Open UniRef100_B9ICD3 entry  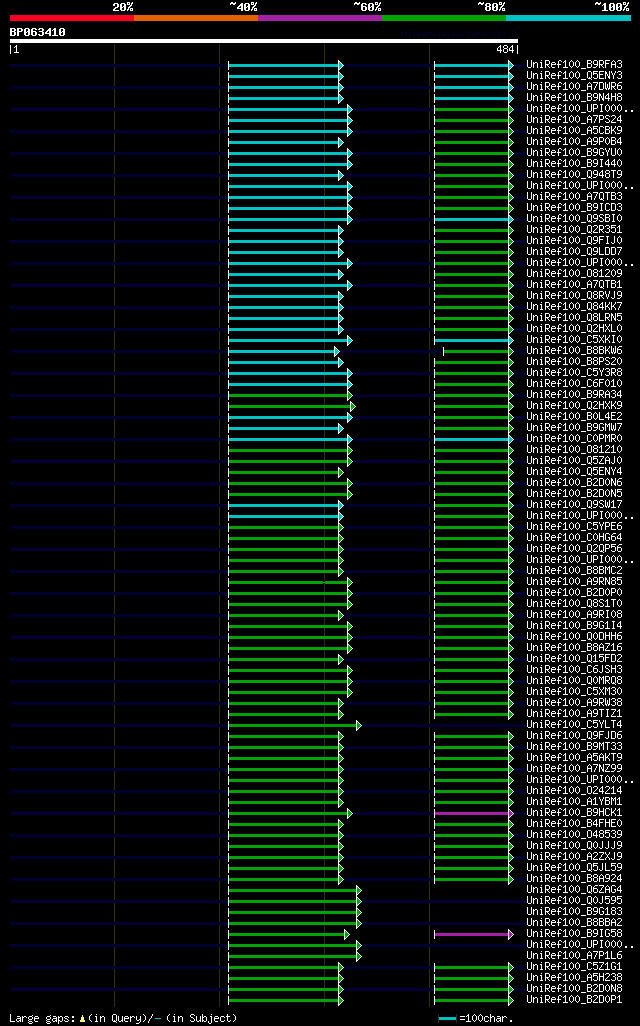point(575,207)
